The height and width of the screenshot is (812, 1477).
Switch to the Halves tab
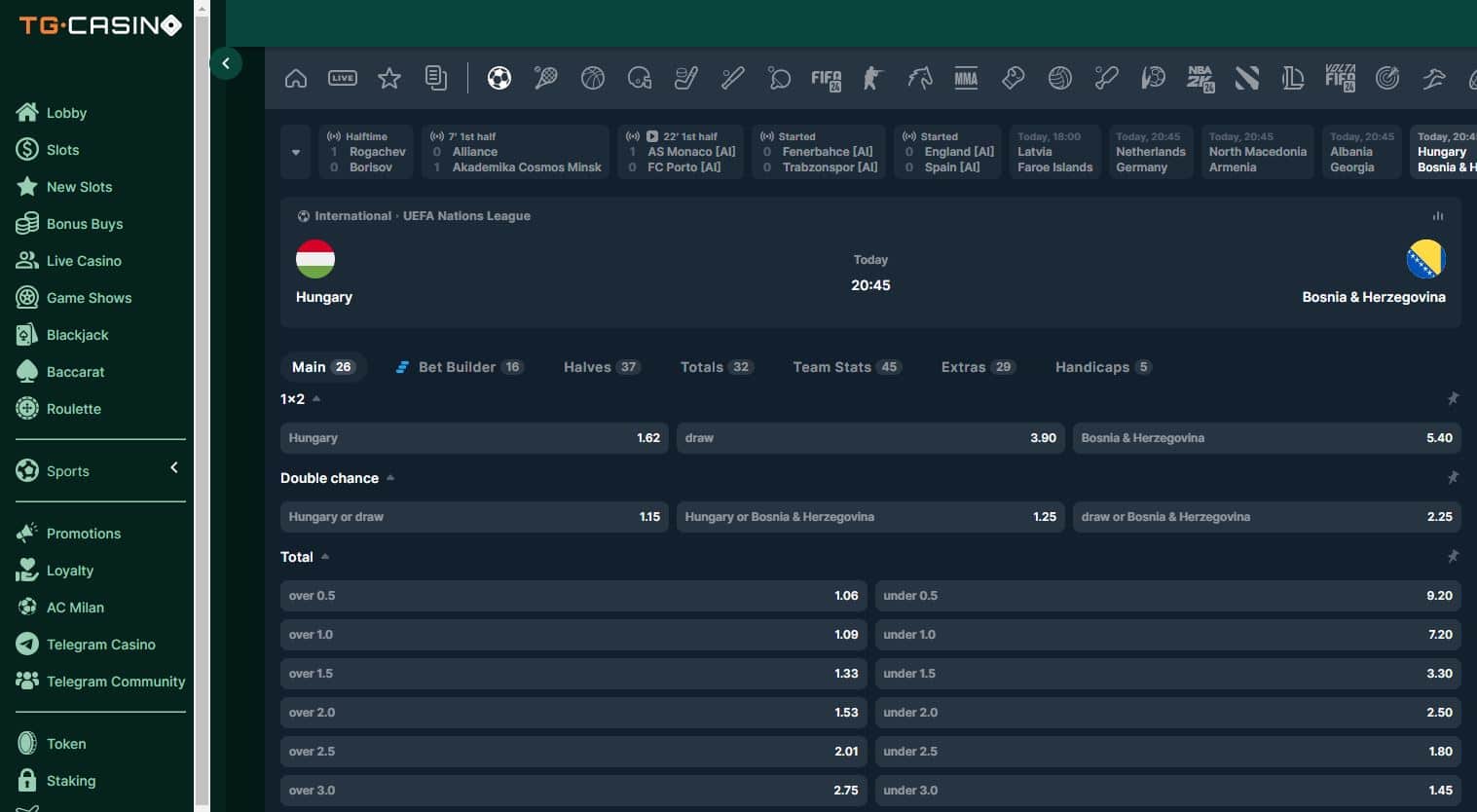coord(602,367)
